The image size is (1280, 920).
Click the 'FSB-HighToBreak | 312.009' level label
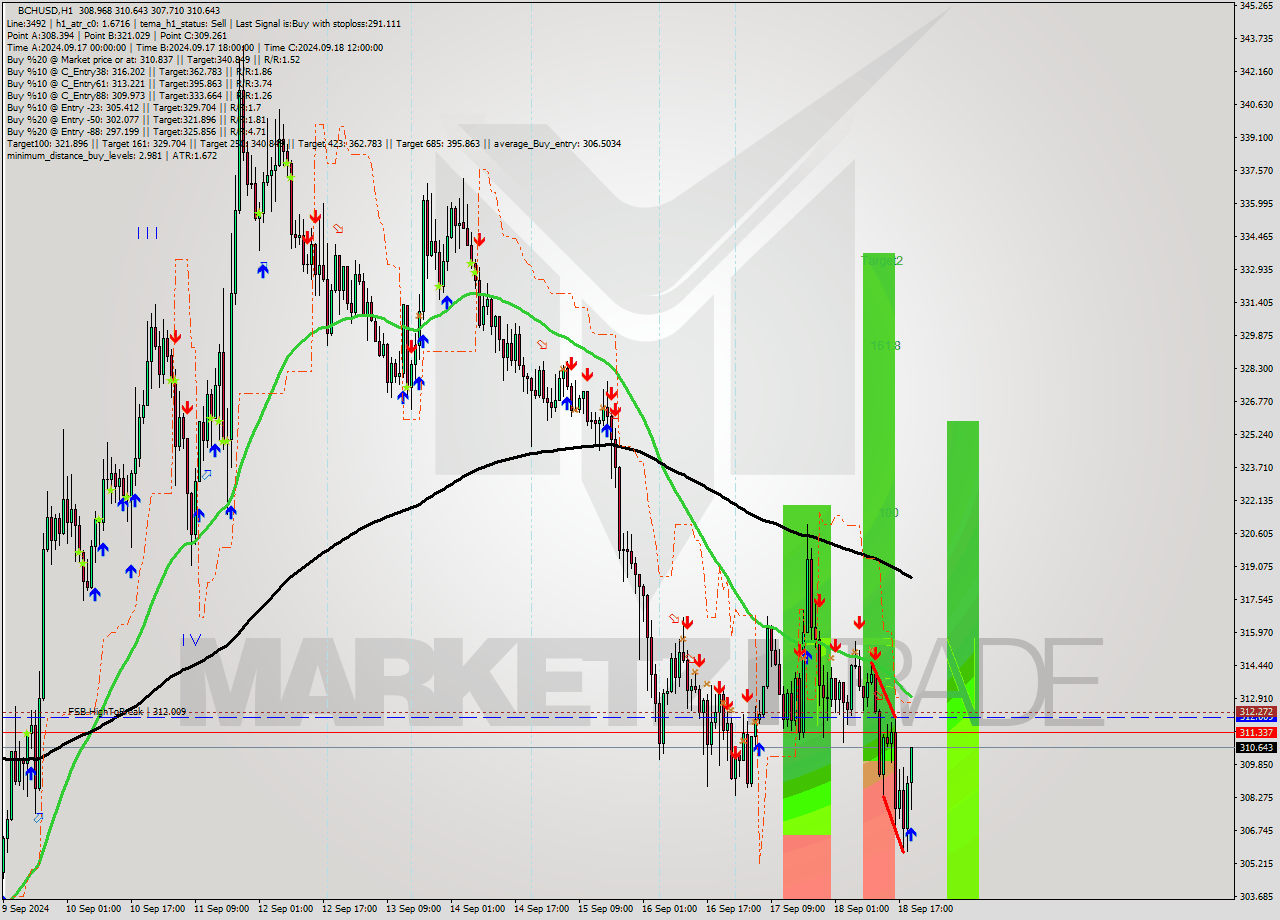pos(127,711)
